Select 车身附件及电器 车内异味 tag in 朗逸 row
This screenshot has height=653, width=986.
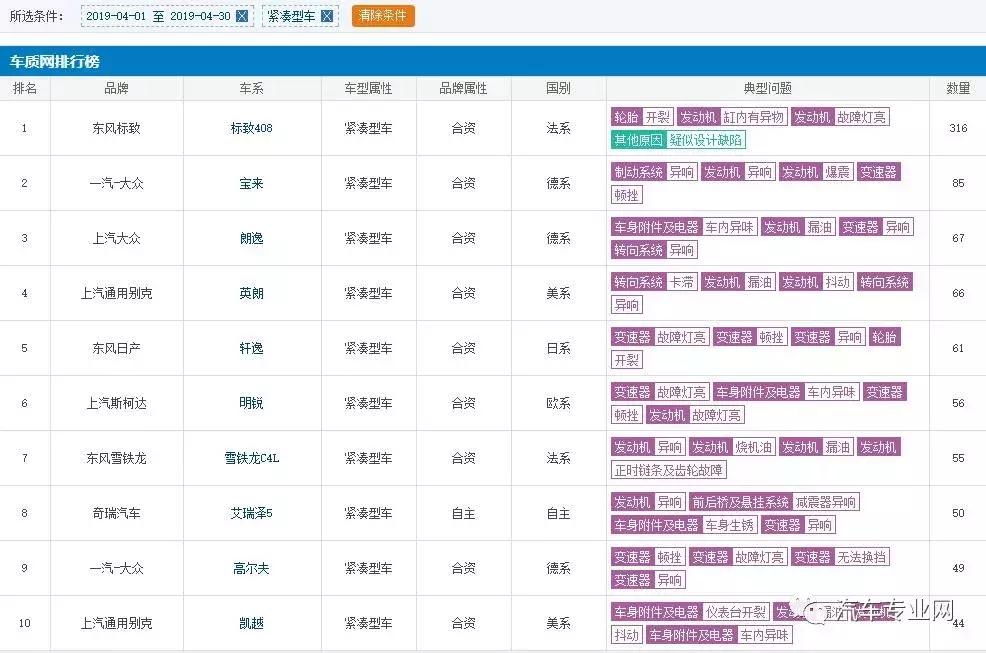coord(684,227)
